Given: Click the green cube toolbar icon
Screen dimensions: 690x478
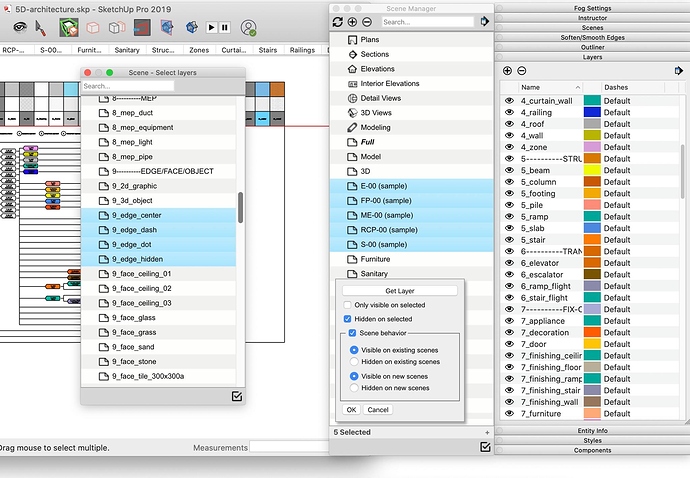Looking at the screenshot, I should pos(69,27).
